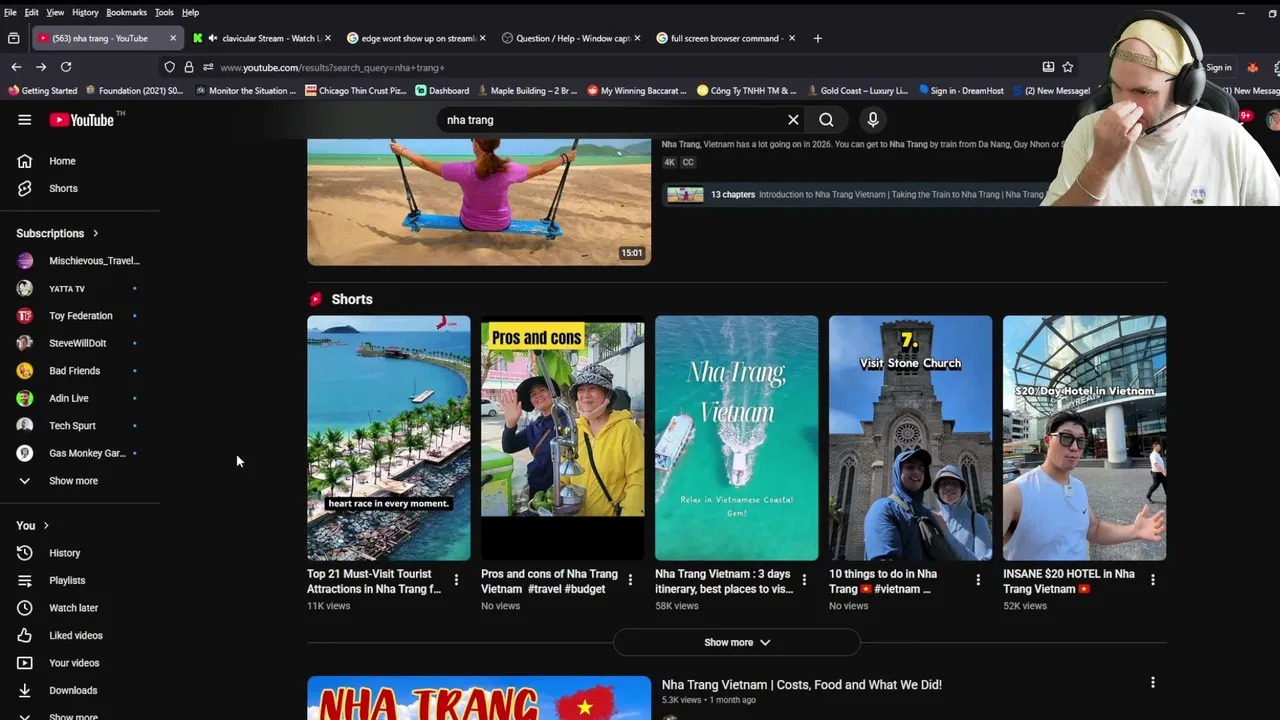Open SteveWillDoIt subscription channel
Viewport: 1280px width, 720px height.
(x=80, y=343)
